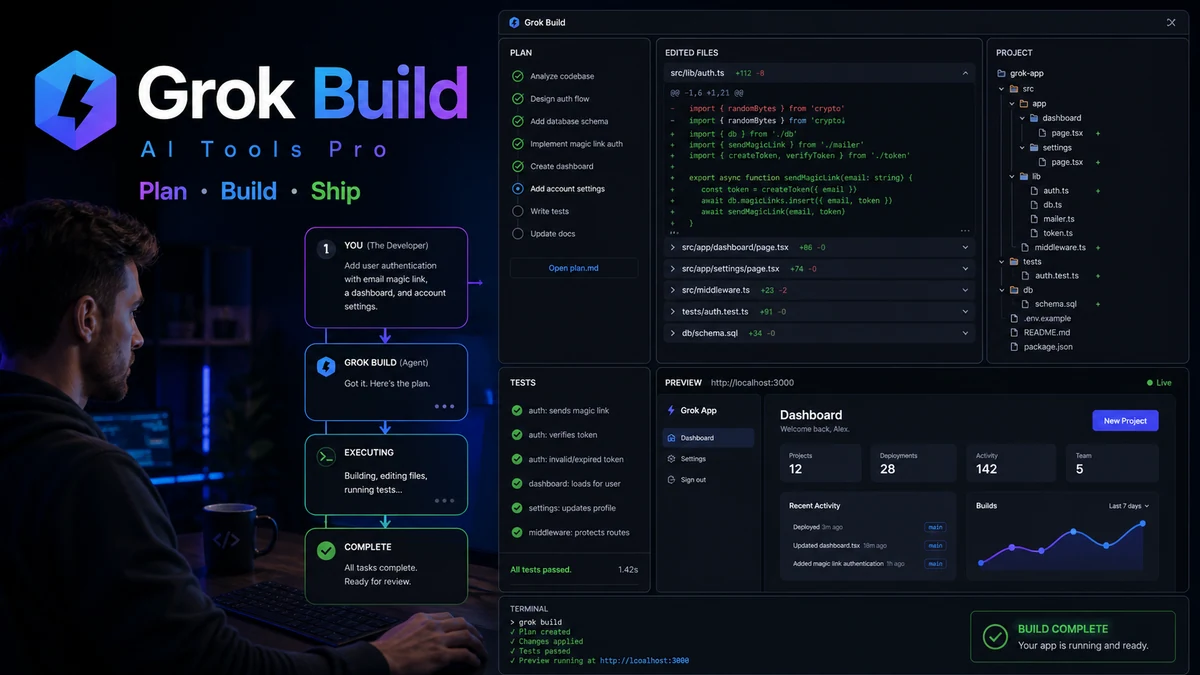Click the green check beside 'auth: sends magic link'
Screen dimensions: 1200x675
point(517,411)
